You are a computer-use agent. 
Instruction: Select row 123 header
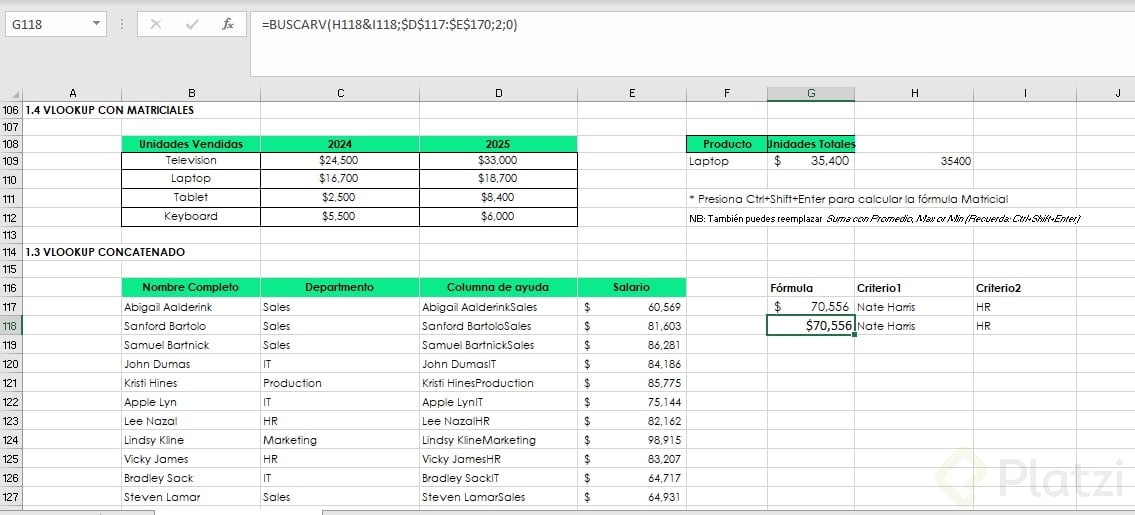click(x=11, y=421)
